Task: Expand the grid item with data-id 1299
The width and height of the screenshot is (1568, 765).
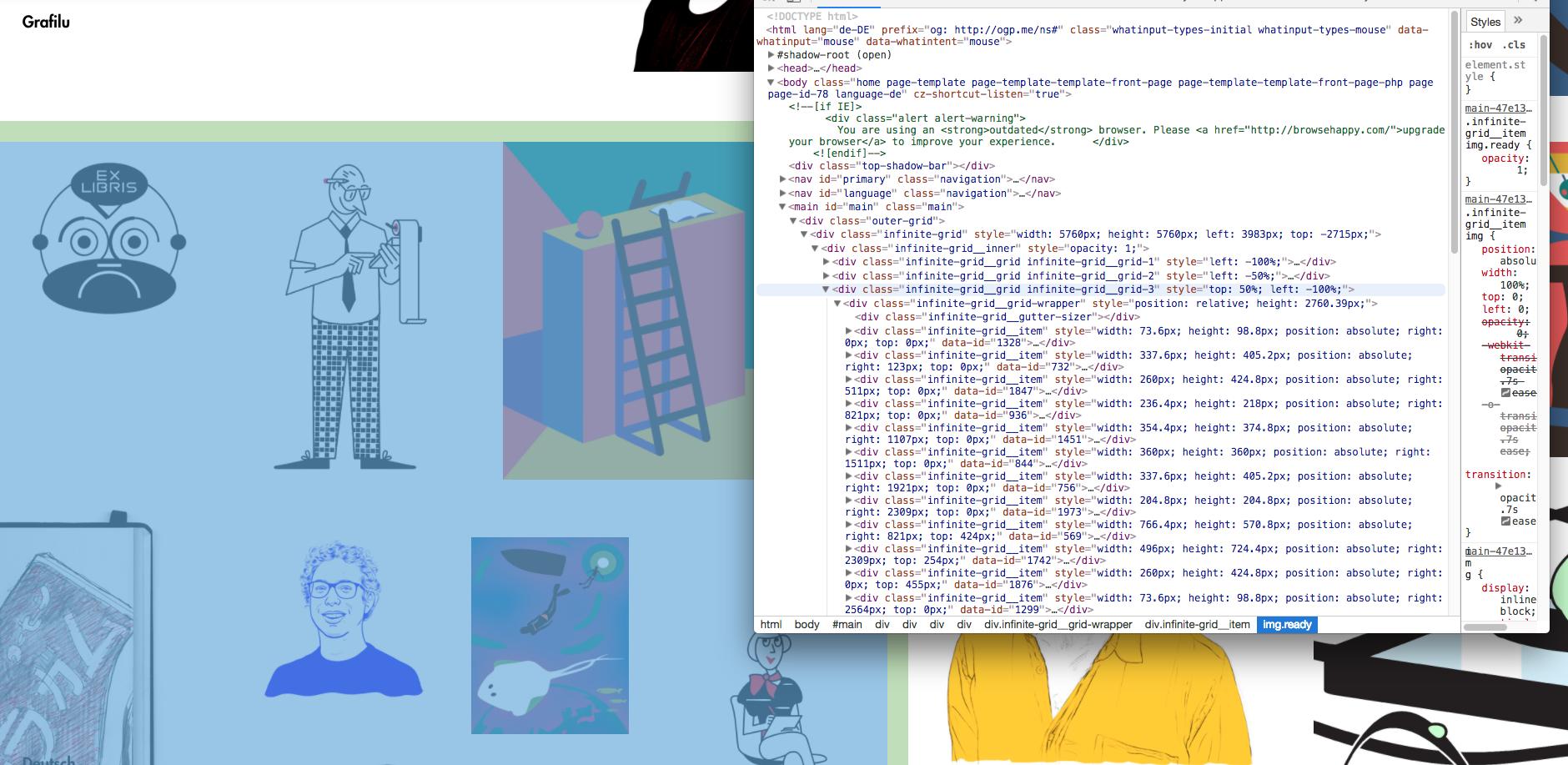Action: pos(849,598)
